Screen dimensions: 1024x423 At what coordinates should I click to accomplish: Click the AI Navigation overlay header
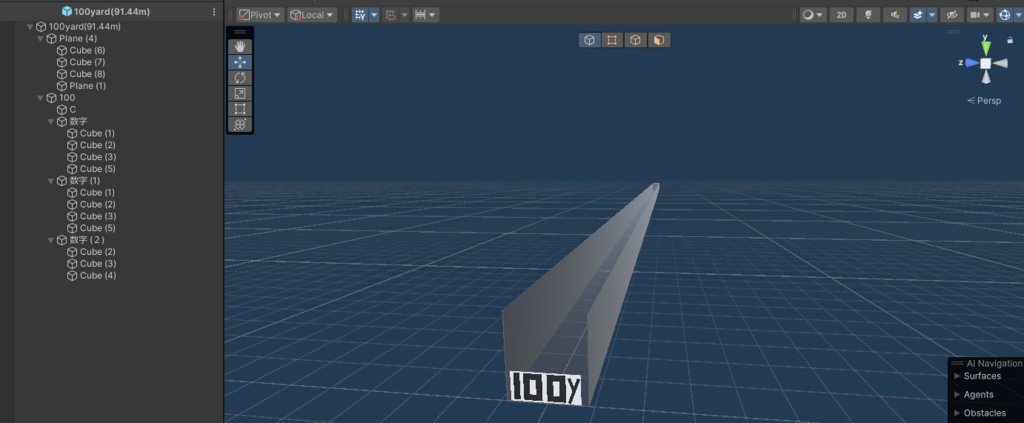tap(986, 363)
